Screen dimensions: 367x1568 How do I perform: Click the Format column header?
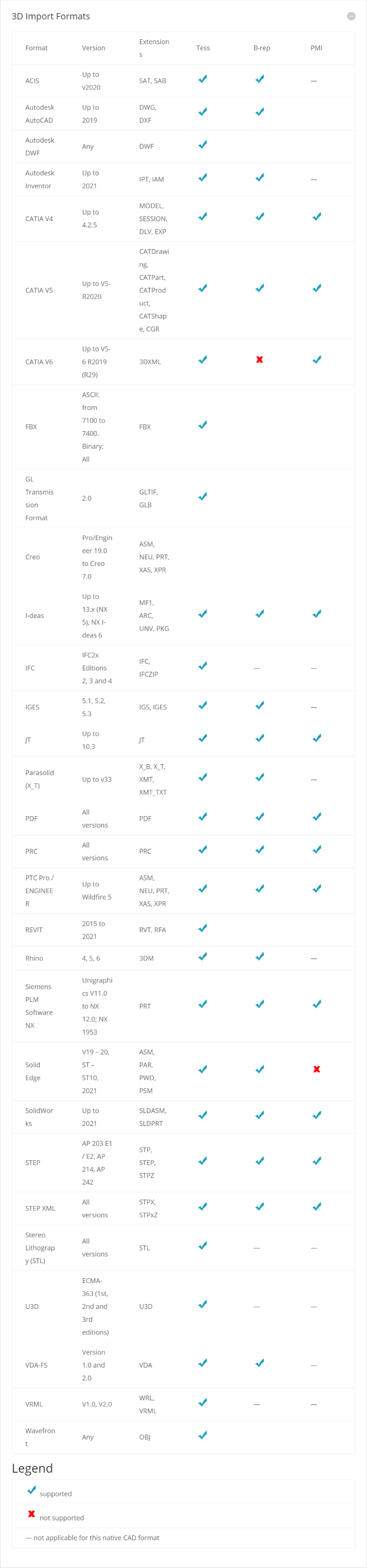(36, 48)
